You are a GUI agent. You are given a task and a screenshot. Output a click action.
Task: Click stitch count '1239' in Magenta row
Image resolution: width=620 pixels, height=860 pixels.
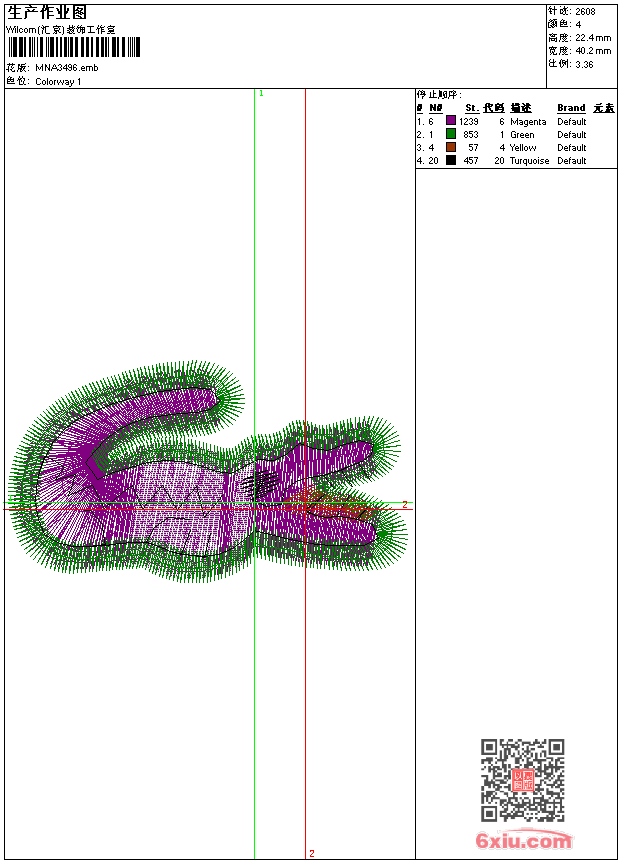pyautogui.click(x=469, y=122)
